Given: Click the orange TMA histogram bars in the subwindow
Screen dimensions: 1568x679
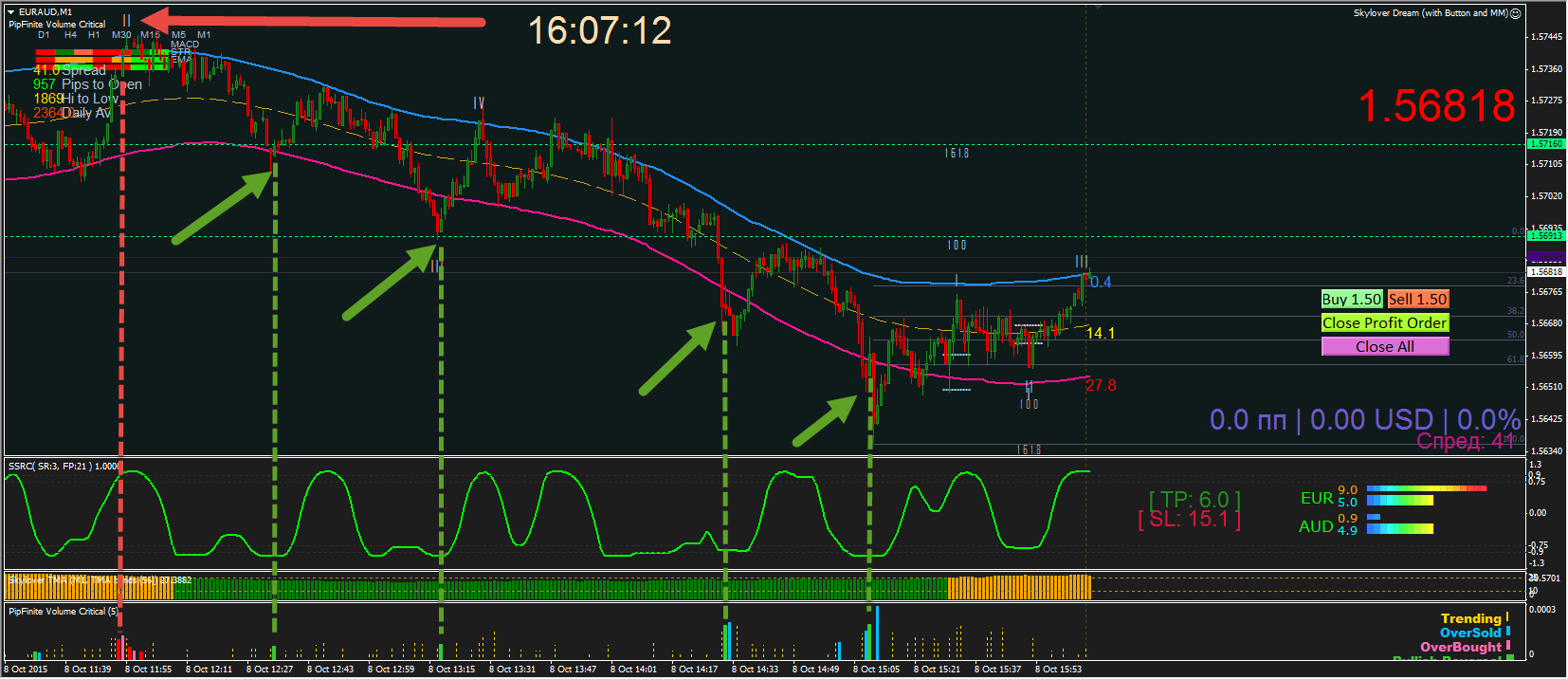Looking at the screenshot, I should tap(1019, 587).
